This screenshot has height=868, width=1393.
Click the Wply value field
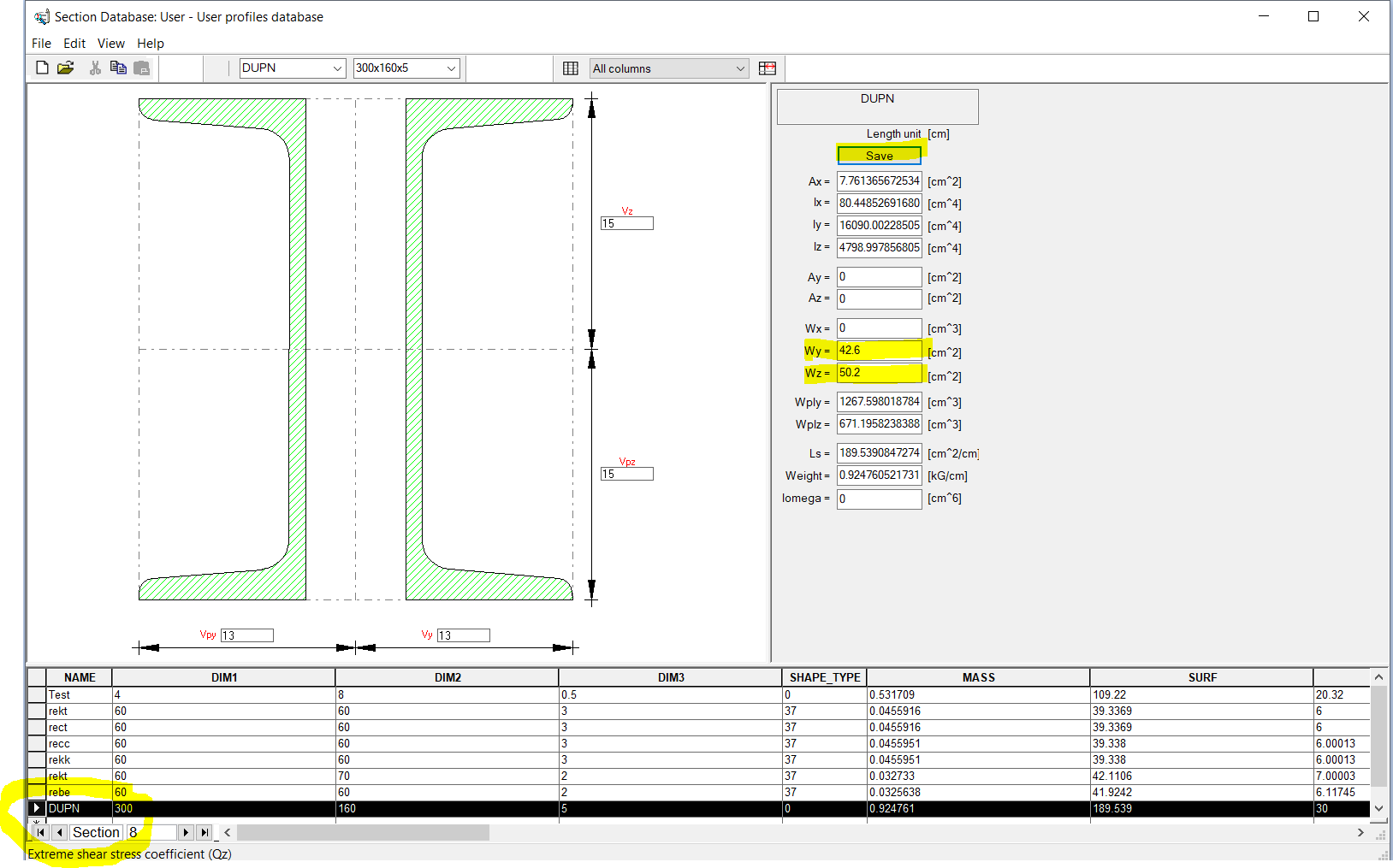click(x=879, y=402)
